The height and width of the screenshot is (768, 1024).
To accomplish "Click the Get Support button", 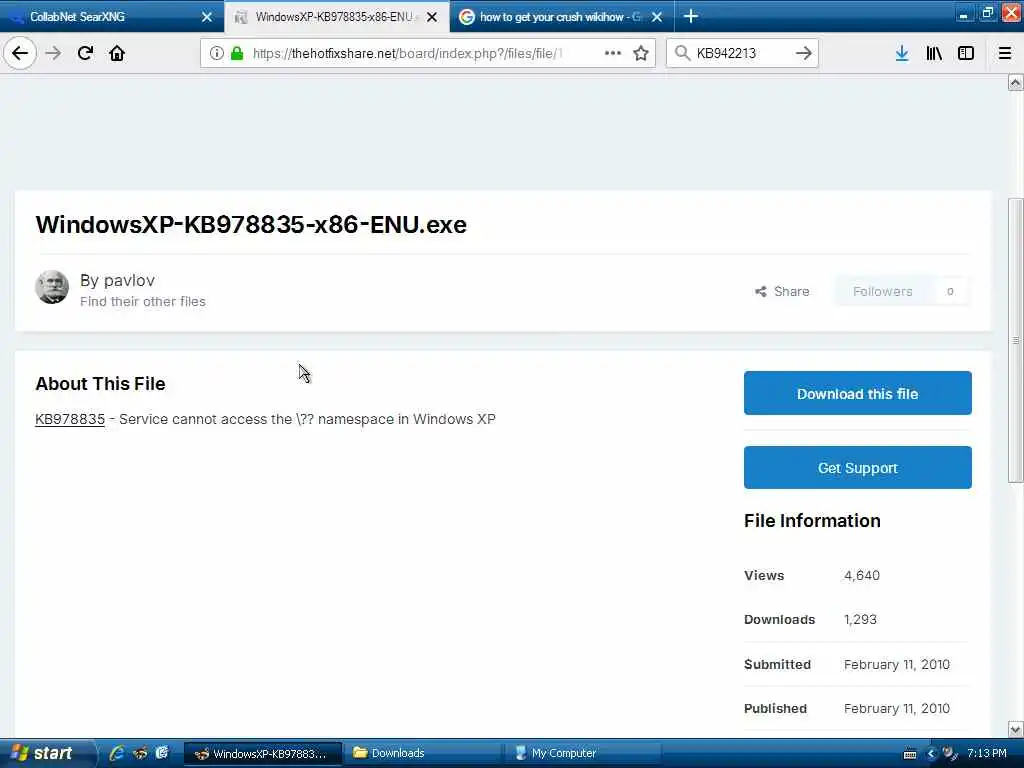I will point(857,468).
